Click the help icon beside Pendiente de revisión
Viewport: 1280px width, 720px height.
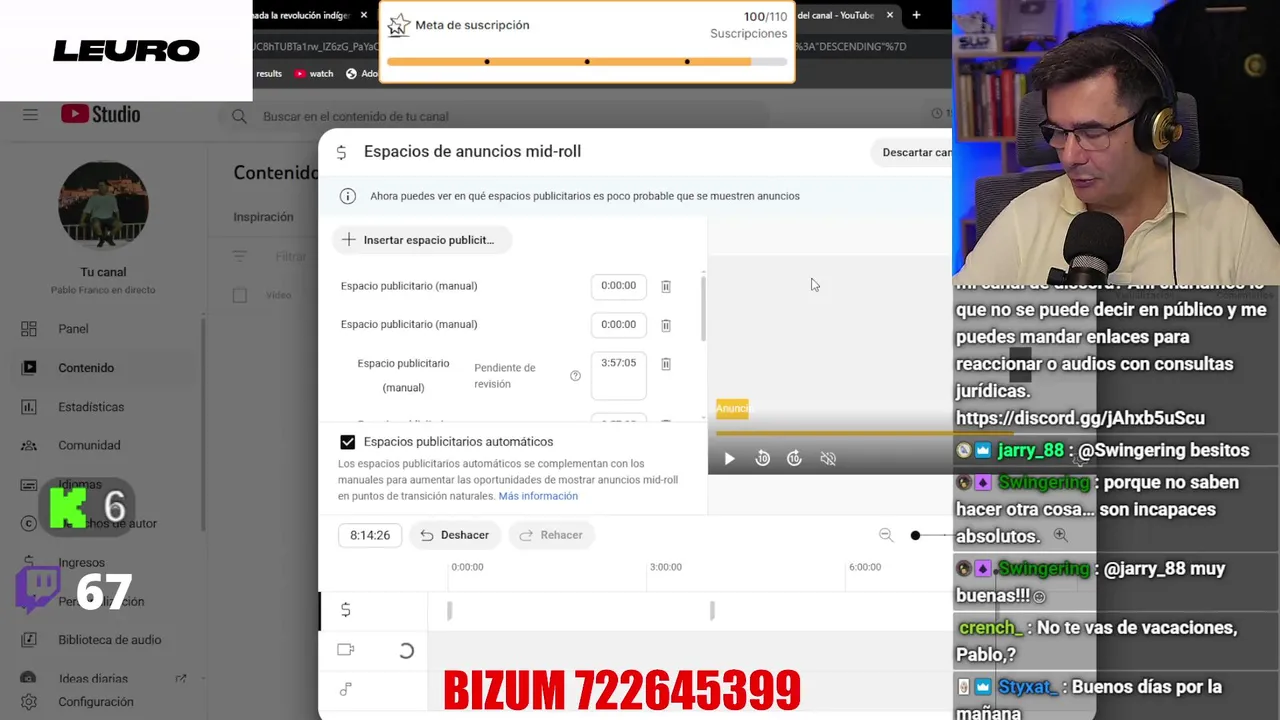click(x=575, y=376)
